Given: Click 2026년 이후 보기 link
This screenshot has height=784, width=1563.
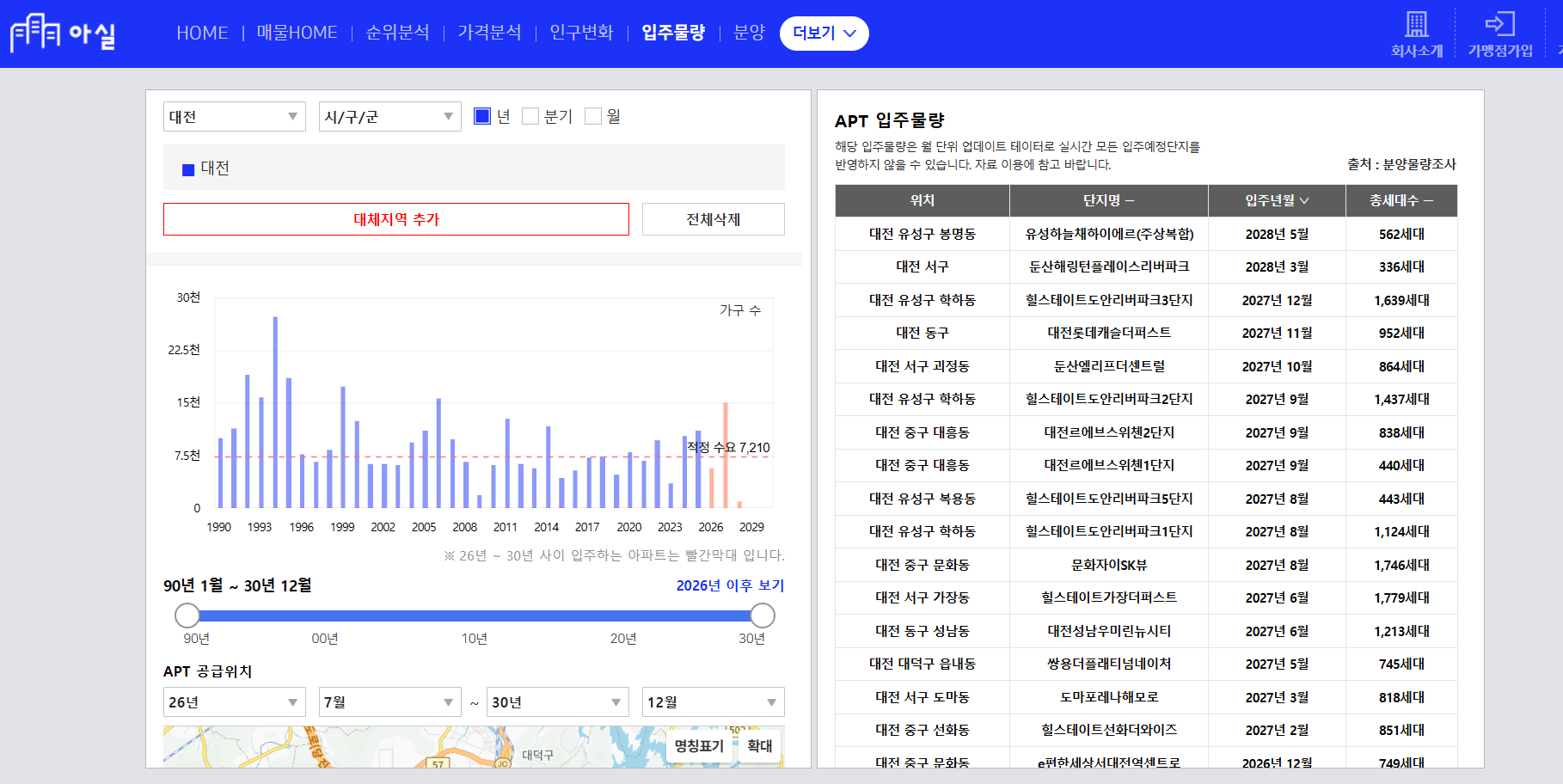Looking at the screenshot, I should (x=730, y=585).
